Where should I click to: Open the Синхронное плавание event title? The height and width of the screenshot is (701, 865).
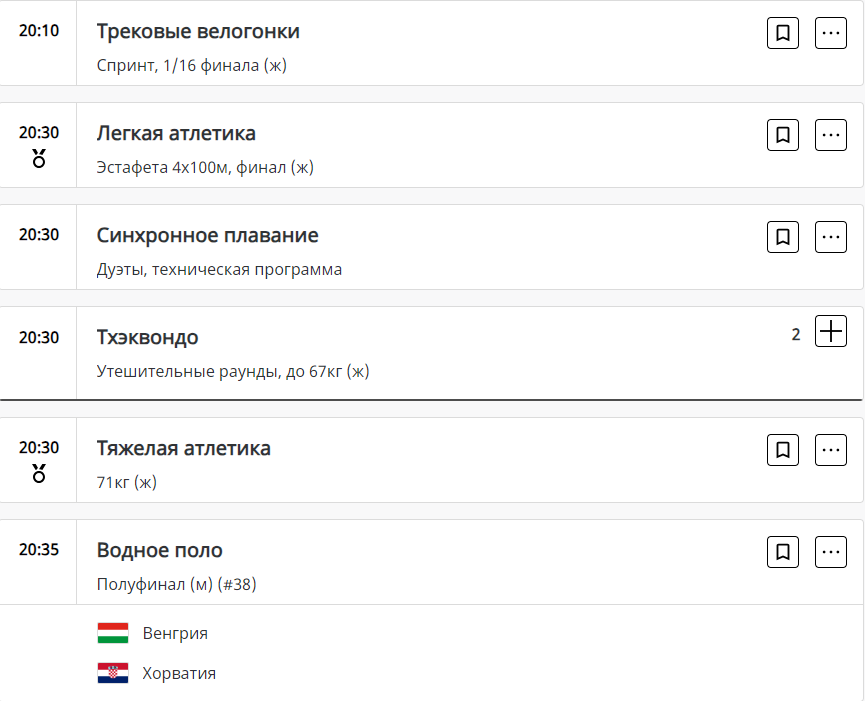click(207, 236)
